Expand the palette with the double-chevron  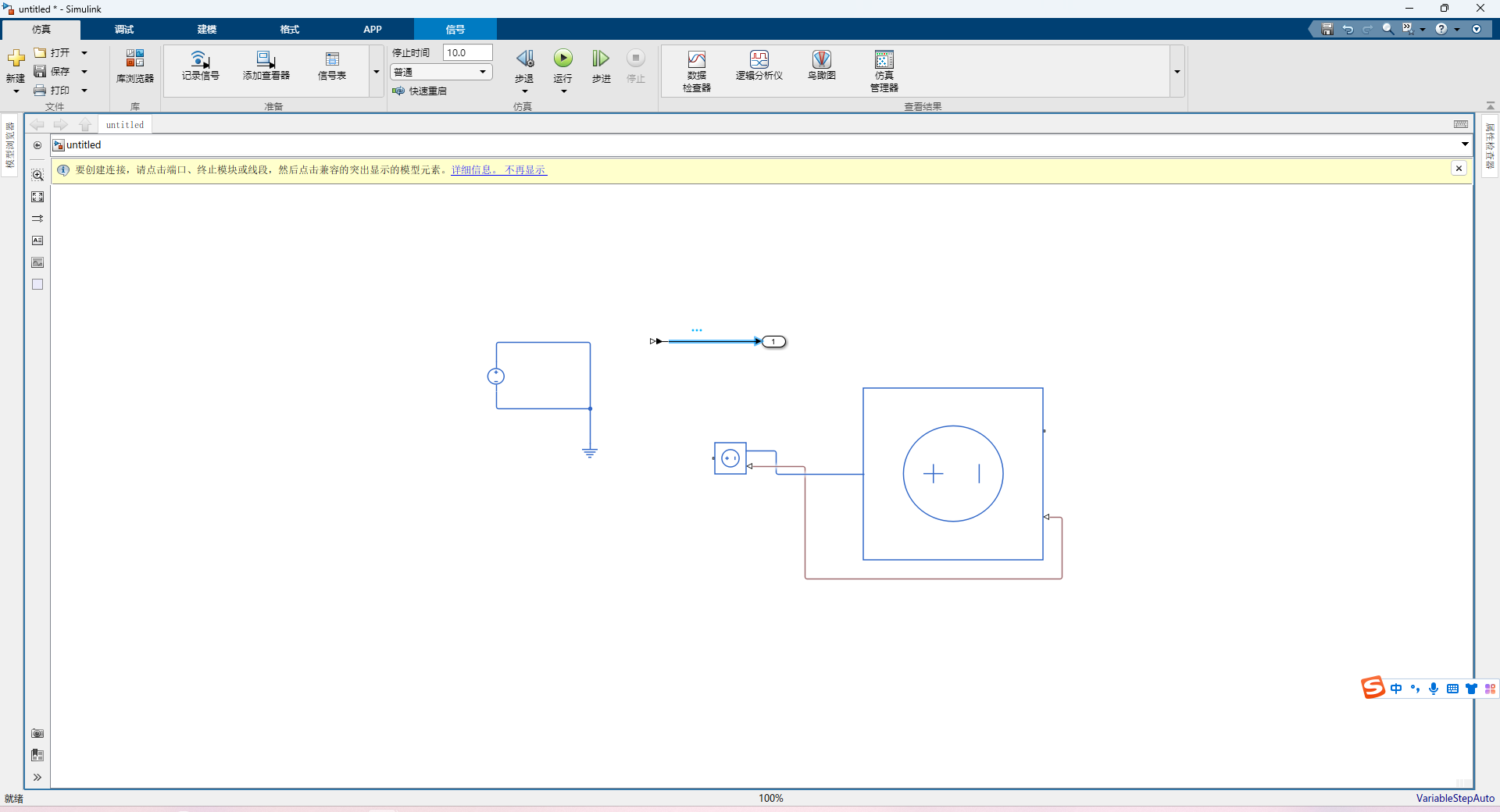point(37,777)
